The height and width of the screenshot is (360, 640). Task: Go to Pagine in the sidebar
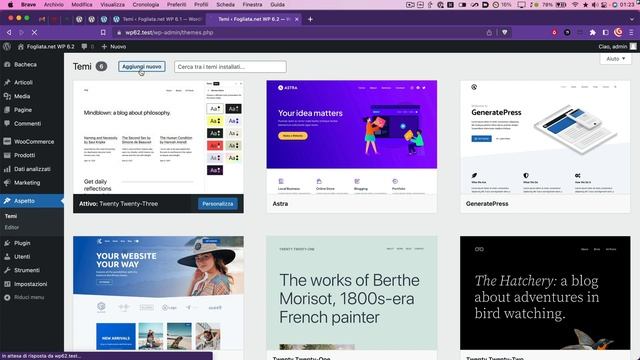[x=23, y=110]
